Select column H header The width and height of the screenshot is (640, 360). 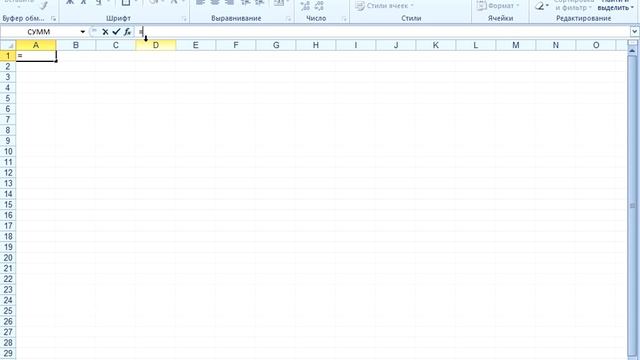[x=316, y=45]
